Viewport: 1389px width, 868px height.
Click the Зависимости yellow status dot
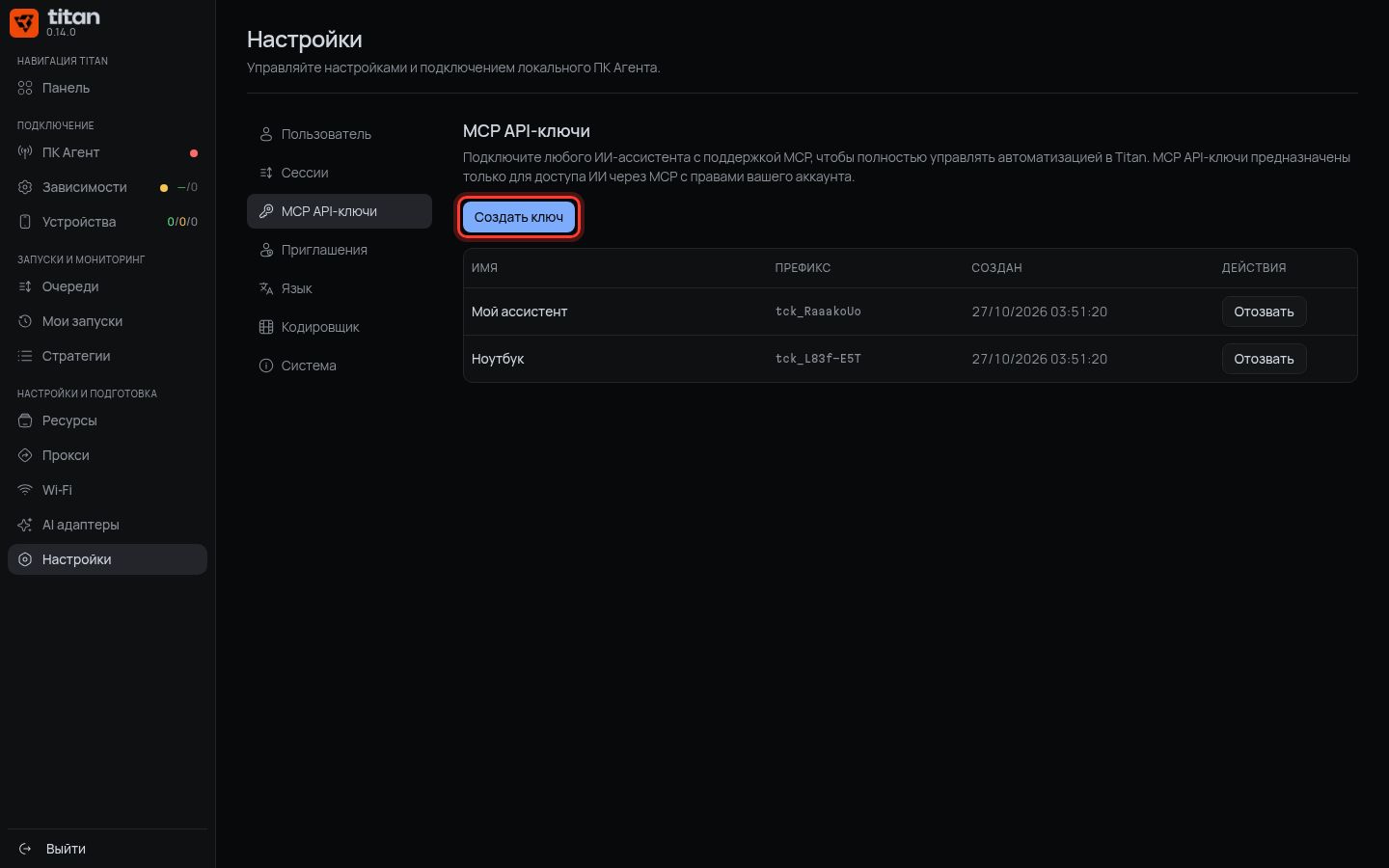pyautogui.click(x=164, y=188)
